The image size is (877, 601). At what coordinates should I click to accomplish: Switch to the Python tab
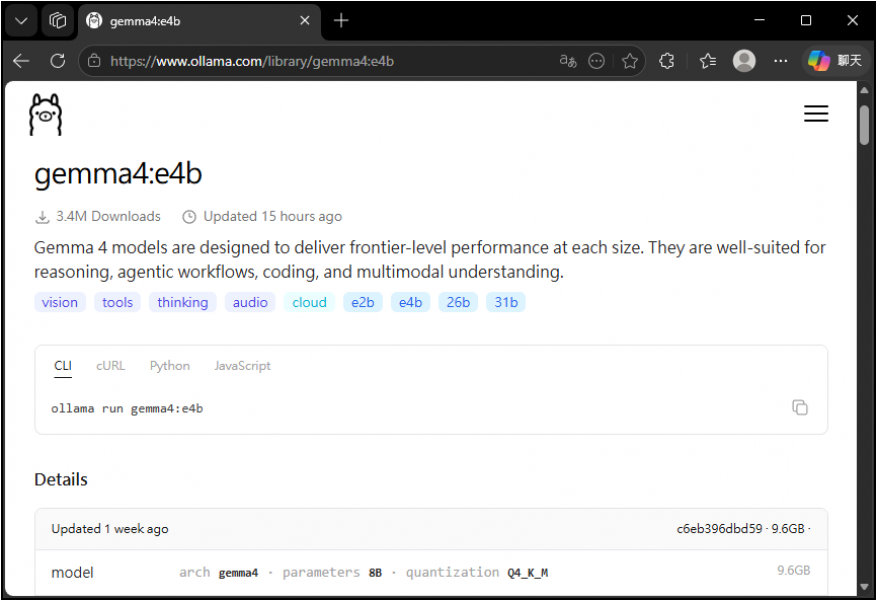(169, 366)
